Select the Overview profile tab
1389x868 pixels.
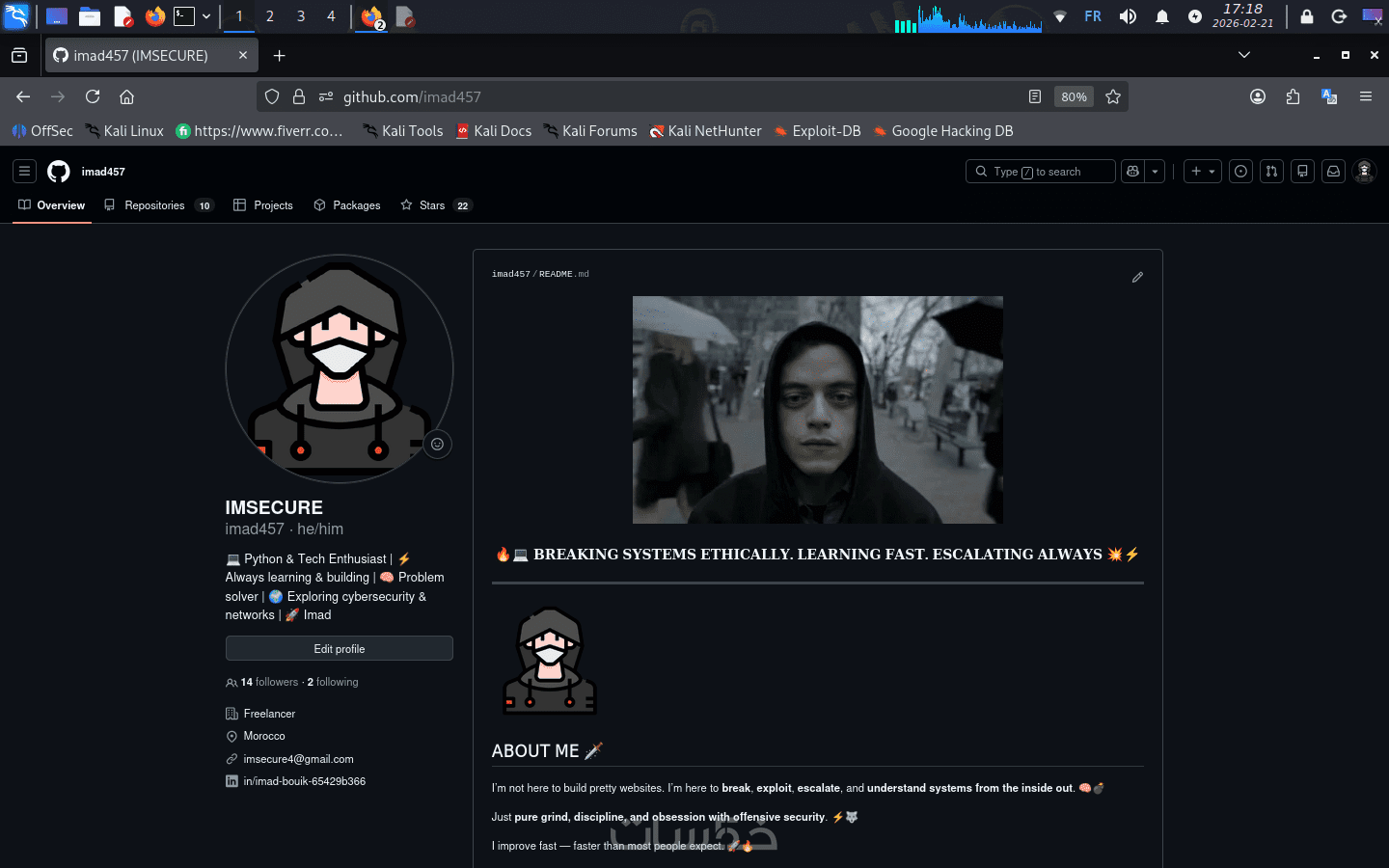coord(52,205)
